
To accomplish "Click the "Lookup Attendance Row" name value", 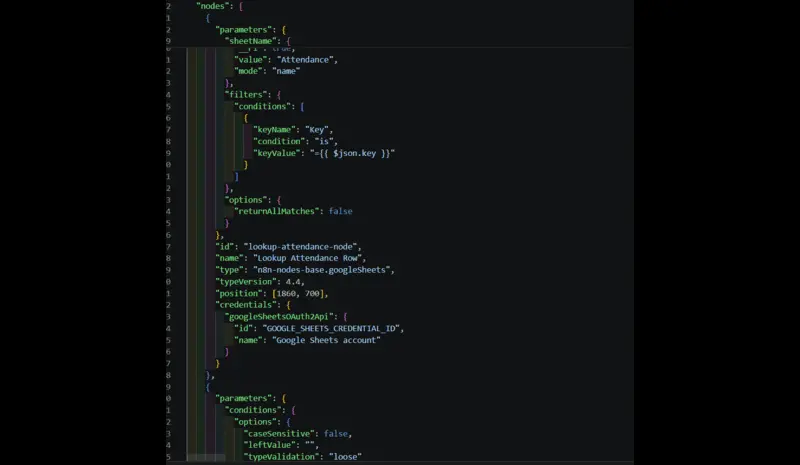I will 308,258.
